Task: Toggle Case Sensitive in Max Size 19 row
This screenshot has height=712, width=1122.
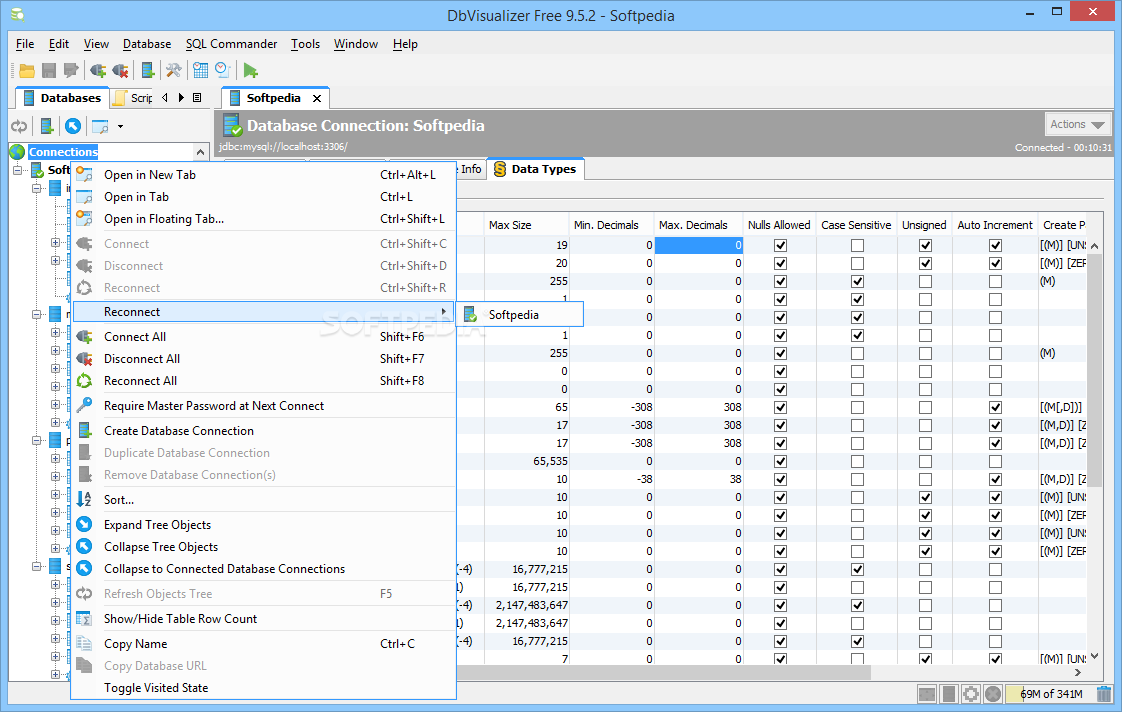Action: coord(857,245)
